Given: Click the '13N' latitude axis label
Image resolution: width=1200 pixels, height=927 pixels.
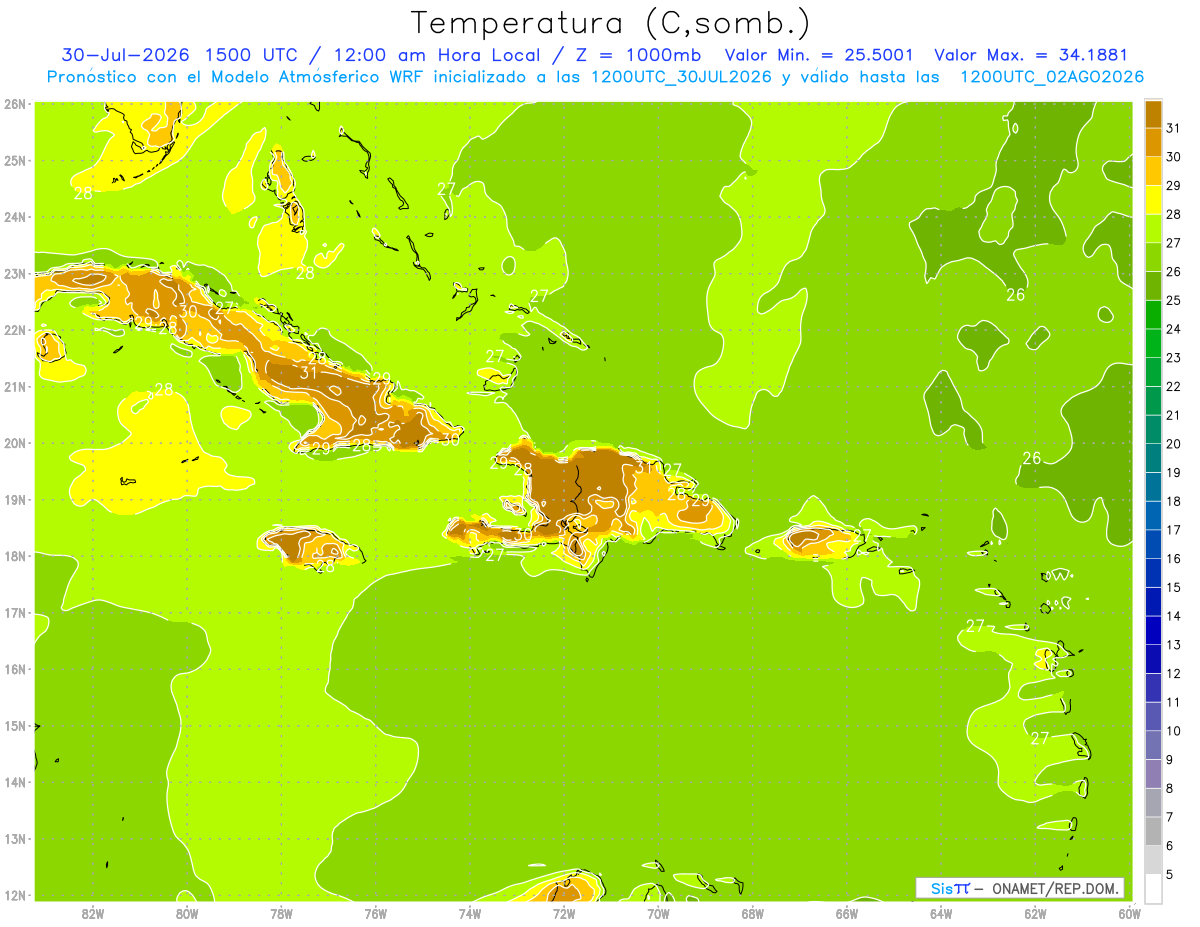Looking at the screenshot, I should [14, 839].
